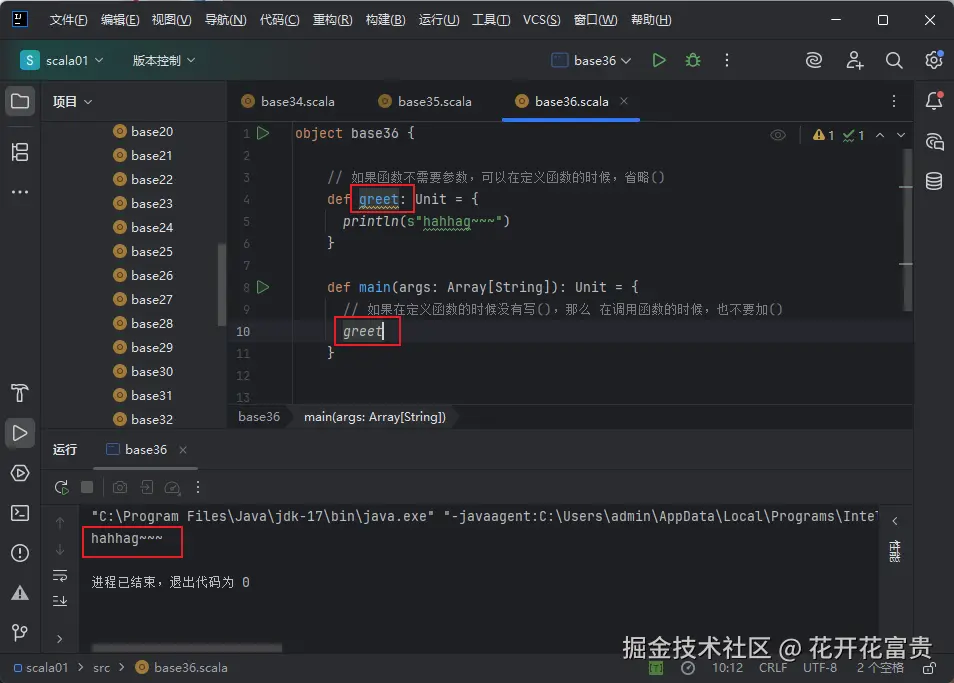Viewport: 954px width, 683px height.
Task: Click the editor vertical scrollbar
Action: [907, 230]
